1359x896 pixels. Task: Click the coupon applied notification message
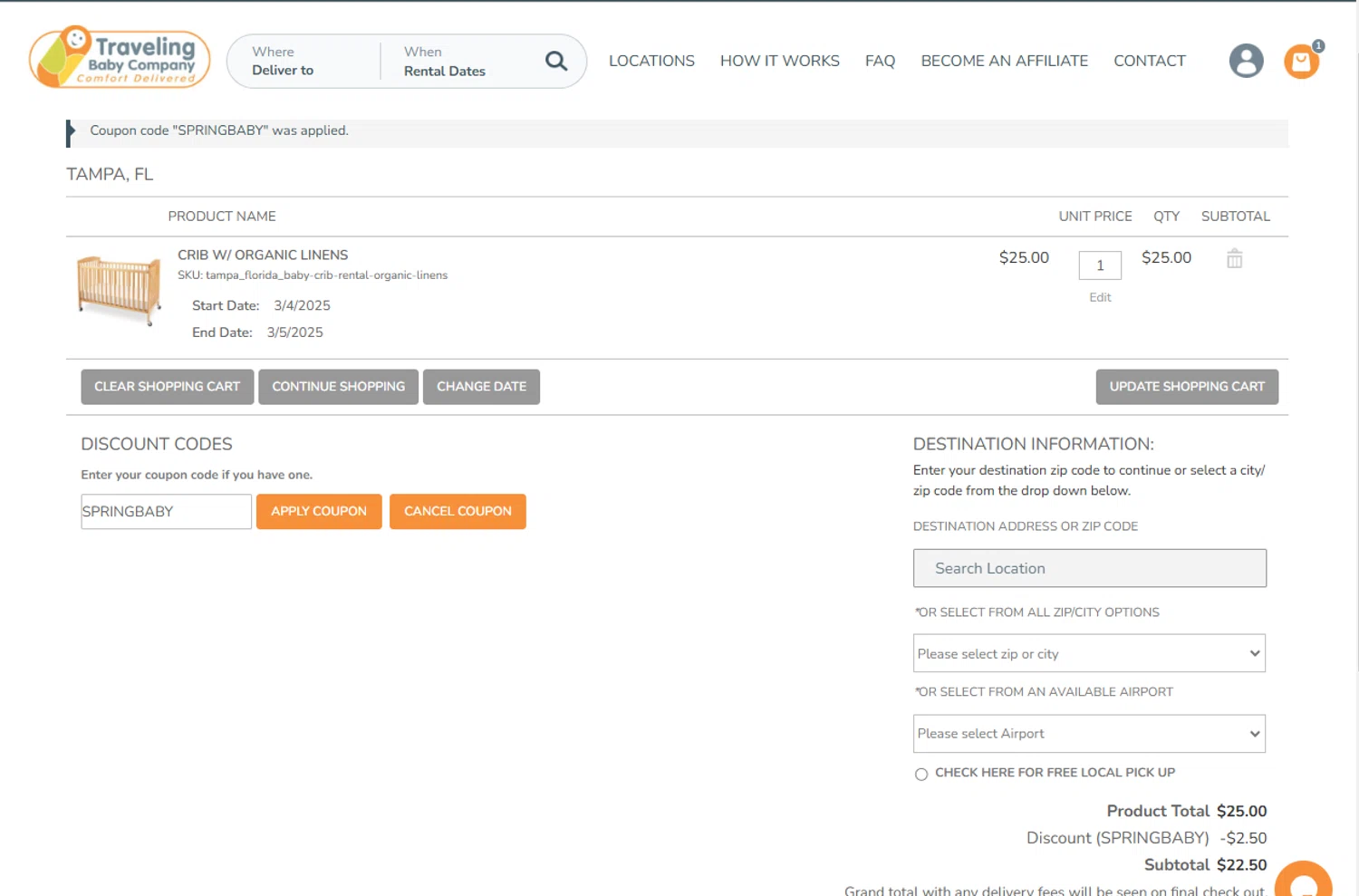(219, 130)
